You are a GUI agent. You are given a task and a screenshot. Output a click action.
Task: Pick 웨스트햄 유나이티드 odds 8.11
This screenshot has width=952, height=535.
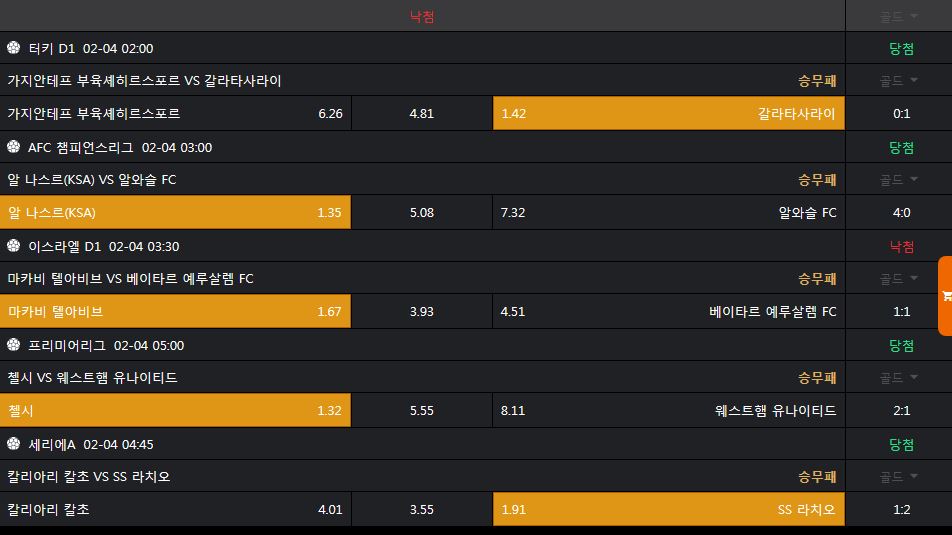coord(668,411)
